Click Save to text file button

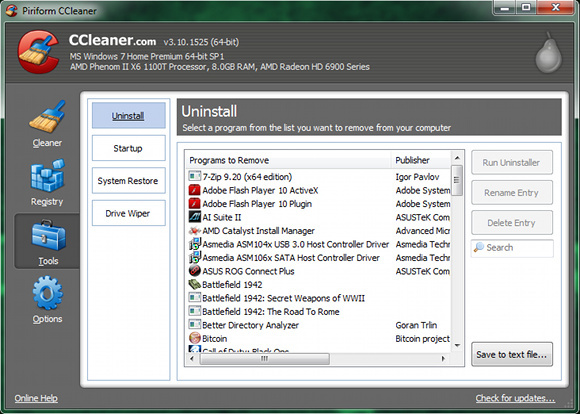(x=512, y=354)
